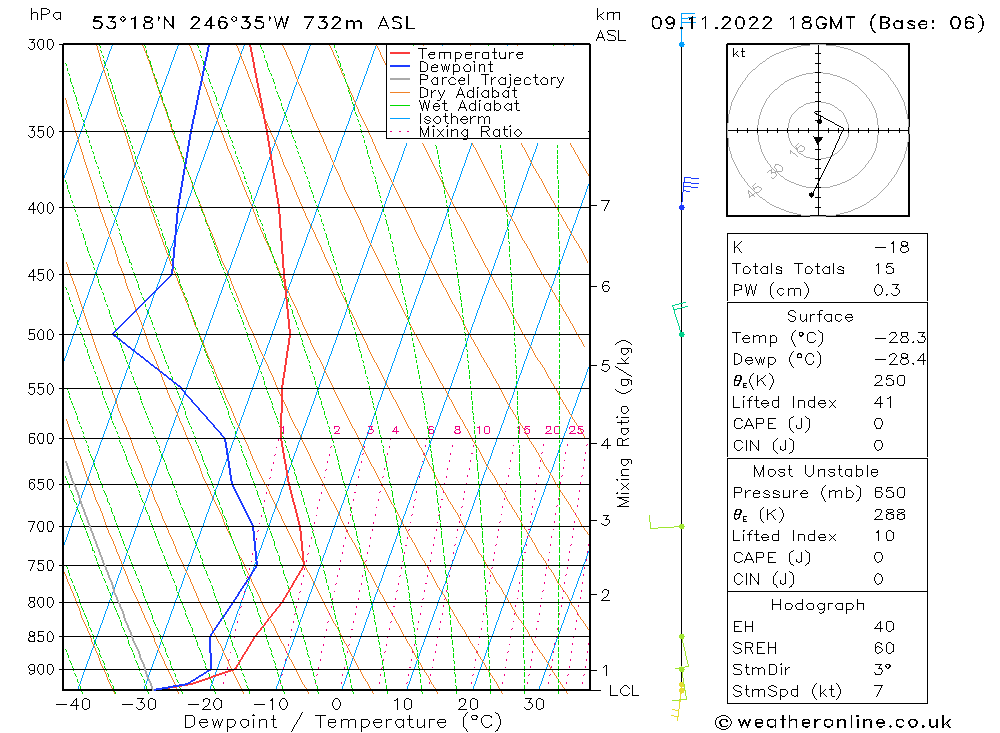Click the Surface section heading
Screen dimensions: 1000x733
[x=820, y=316]
